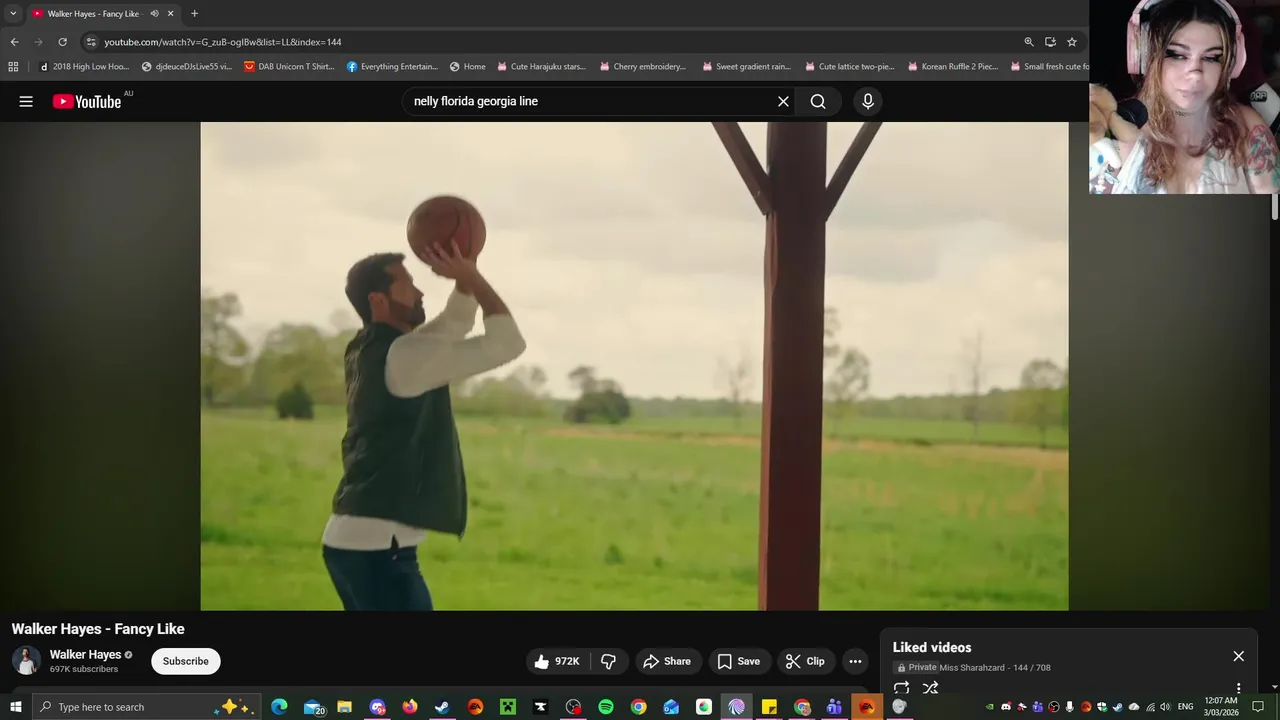
Task: Open a new browser tab
Action: click(x=194, y=14)
